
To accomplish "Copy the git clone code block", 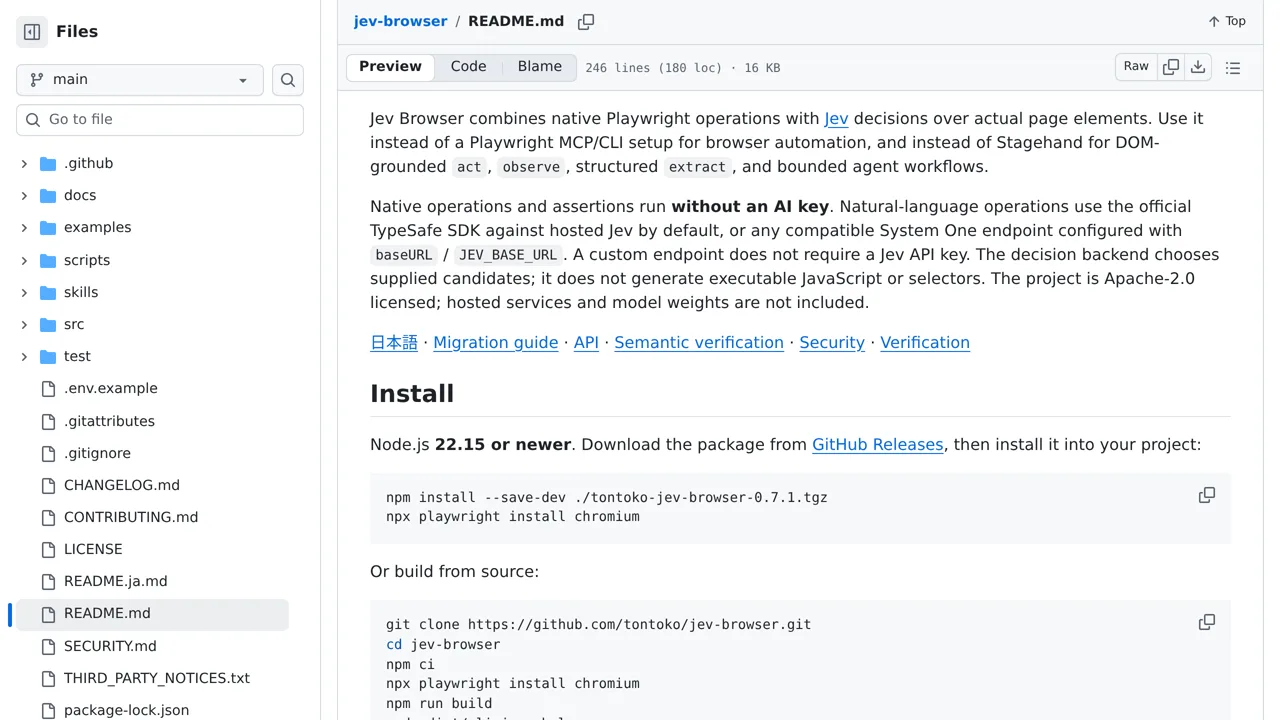I will (x=1207, y=622).
